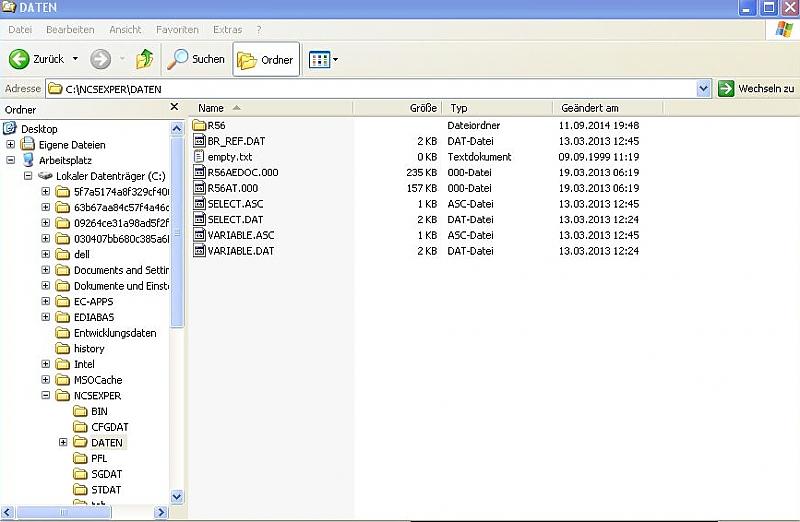Open the R56 folder icon
The height and width of the screenshot is (522, 800).
coord(199,125)
